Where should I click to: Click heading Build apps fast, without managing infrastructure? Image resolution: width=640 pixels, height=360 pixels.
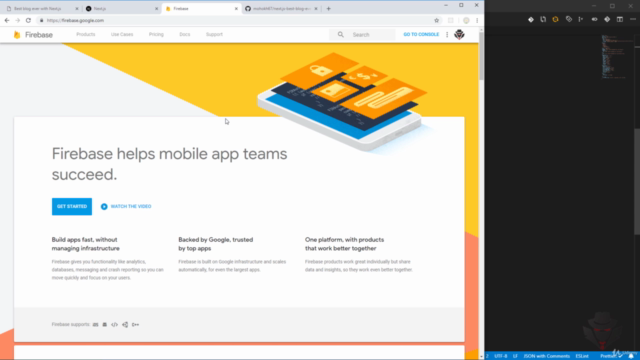[x=86, y=244]
